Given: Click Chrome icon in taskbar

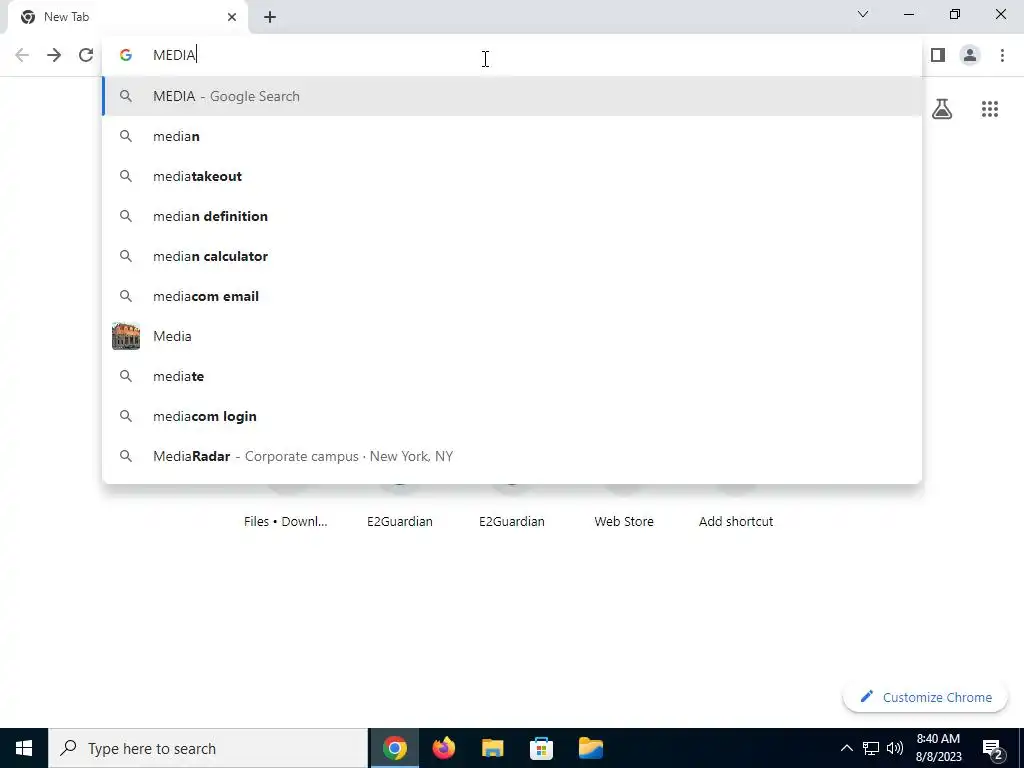Looking at the screenshot, I should point(394,748).
